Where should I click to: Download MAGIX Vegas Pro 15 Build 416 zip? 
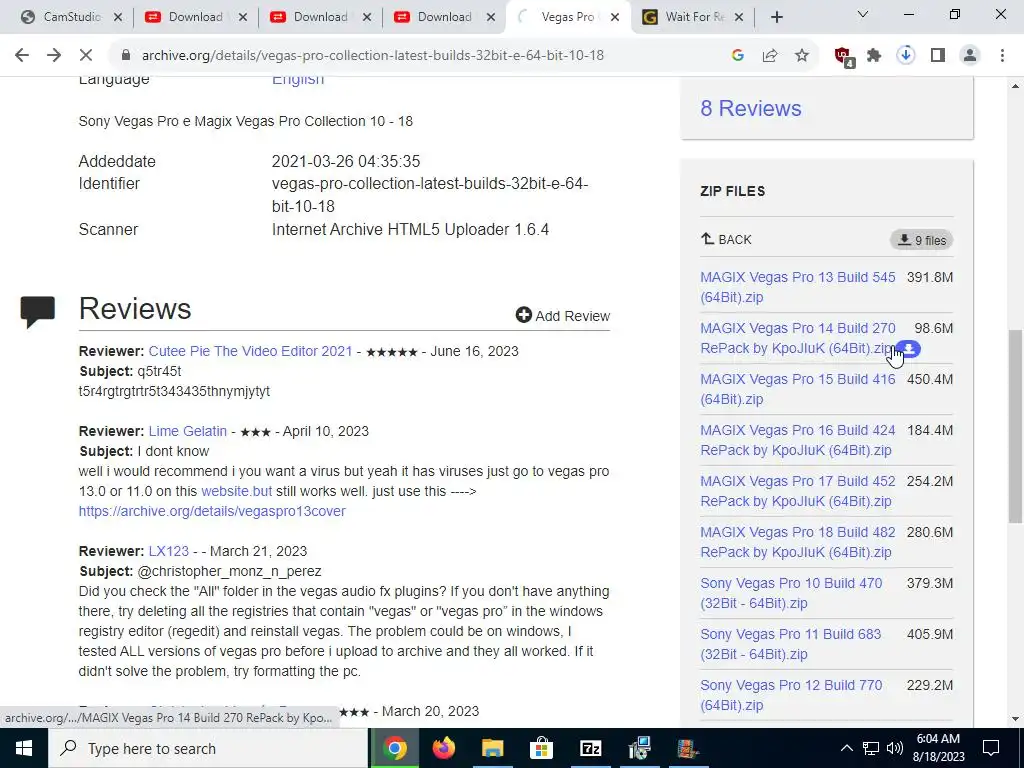[x=797, y=389]
